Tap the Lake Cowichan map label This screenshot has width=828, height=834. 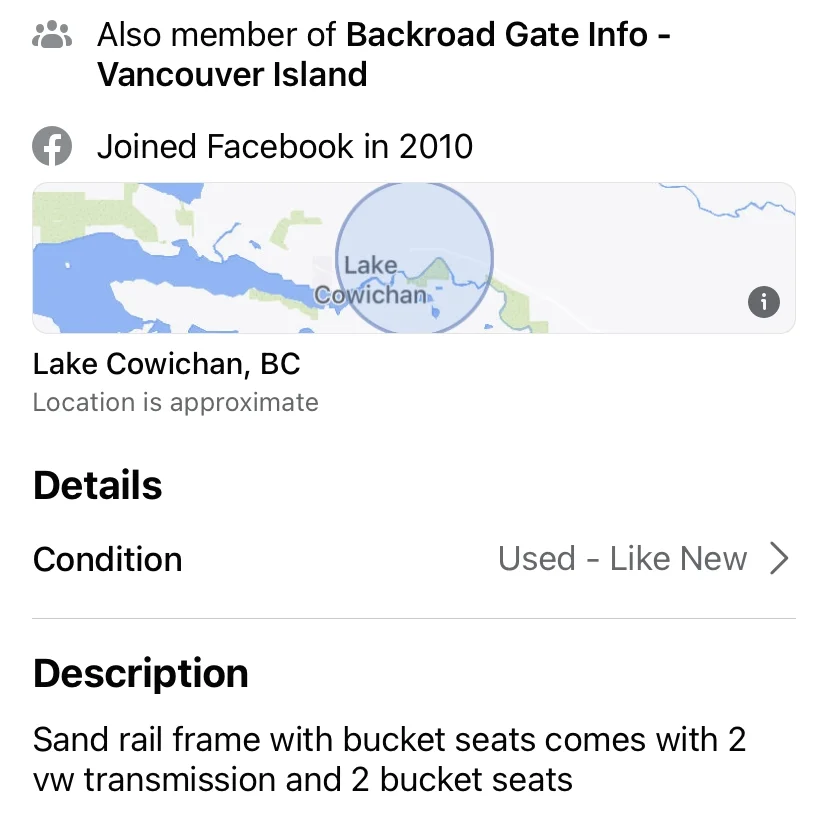370,280
